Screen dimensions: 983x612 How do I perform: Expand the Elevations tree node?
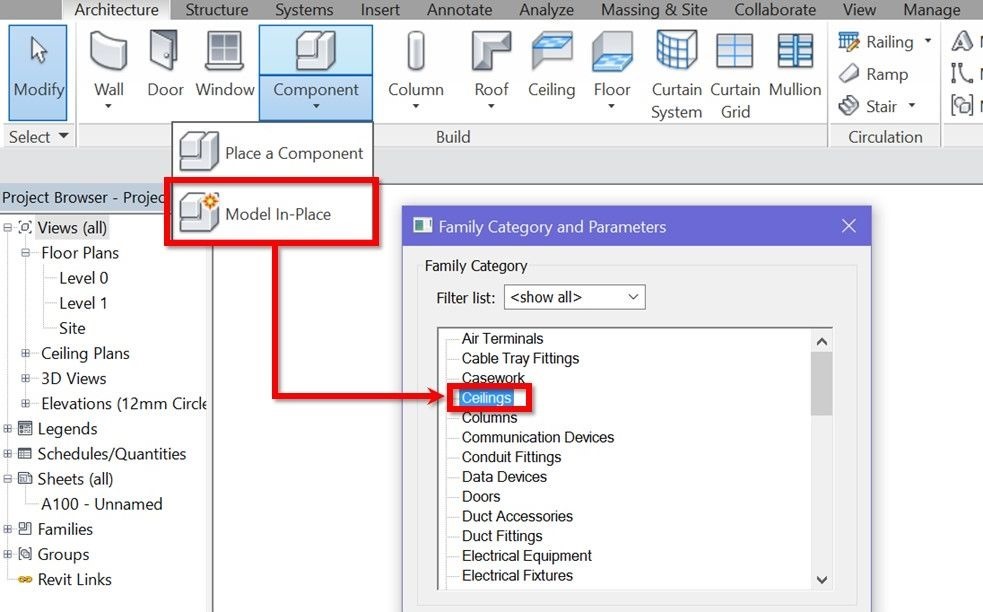(x=26, y=403)
